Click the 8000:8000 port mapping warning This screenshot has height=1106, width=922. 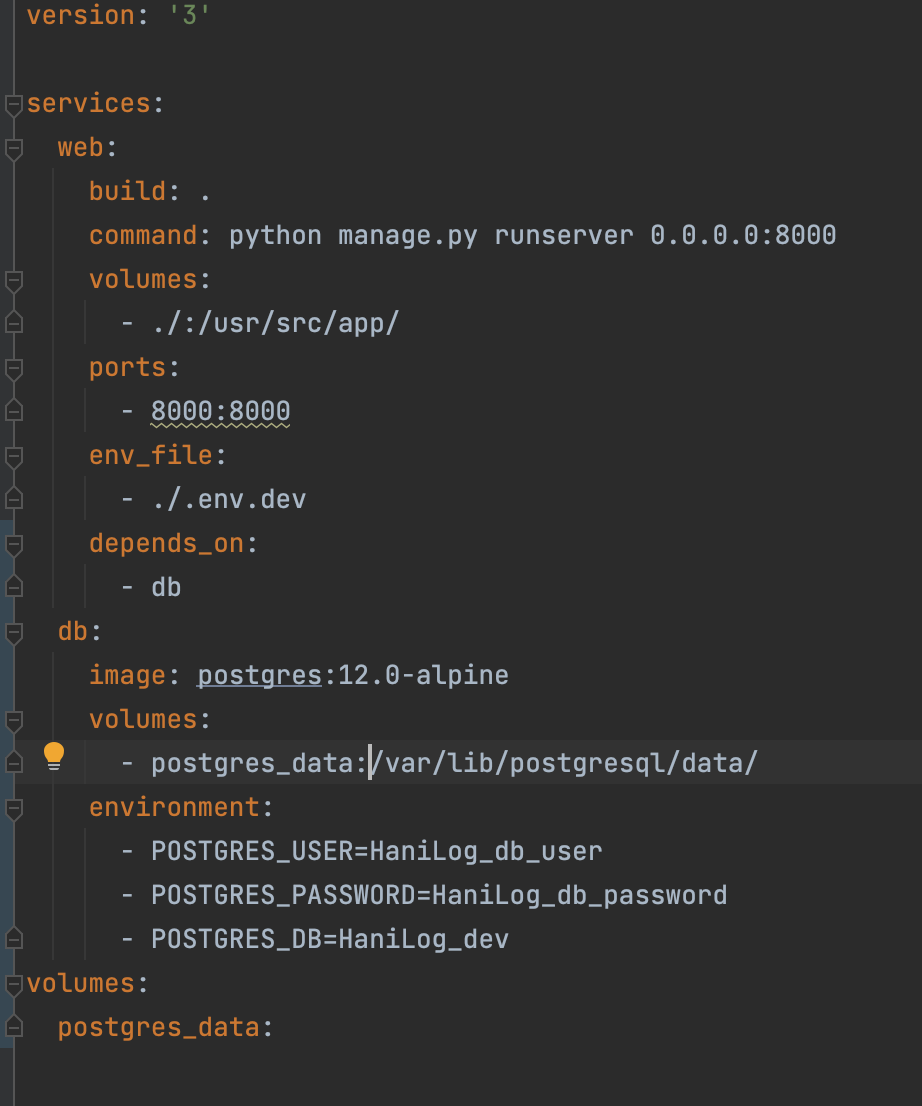pyautogui.click(x=220, y=412)
